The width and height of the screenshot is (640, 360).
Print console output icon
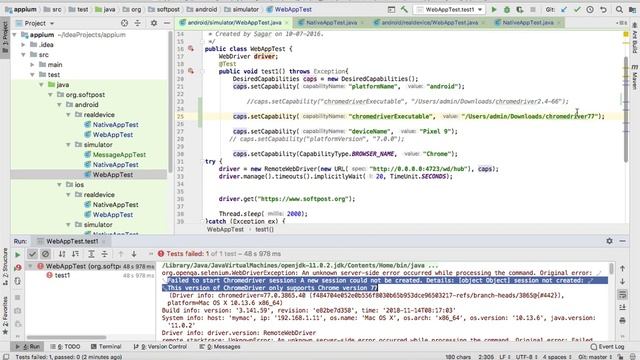622,320
